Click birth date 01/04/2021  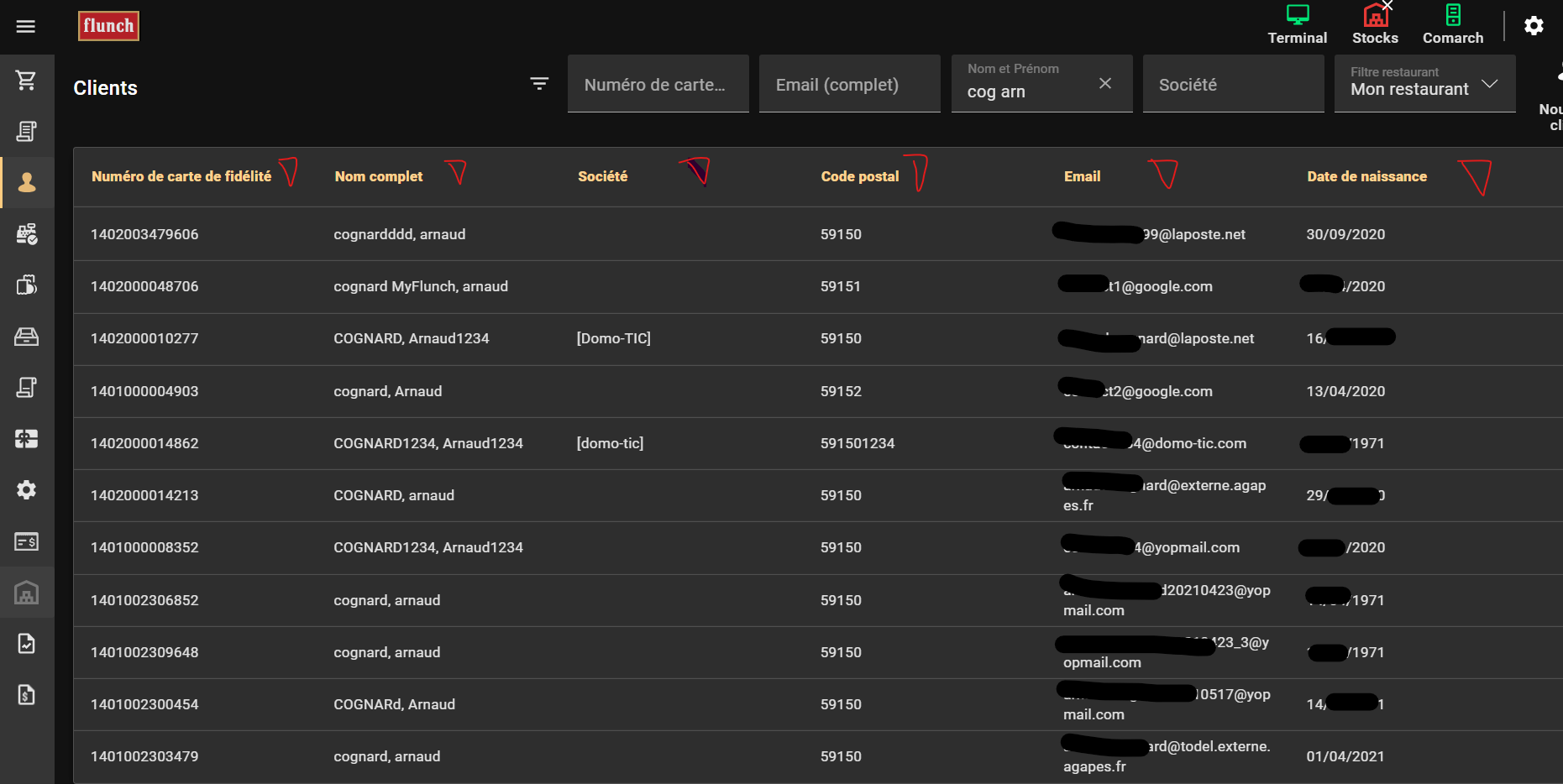click(1345, 756)
